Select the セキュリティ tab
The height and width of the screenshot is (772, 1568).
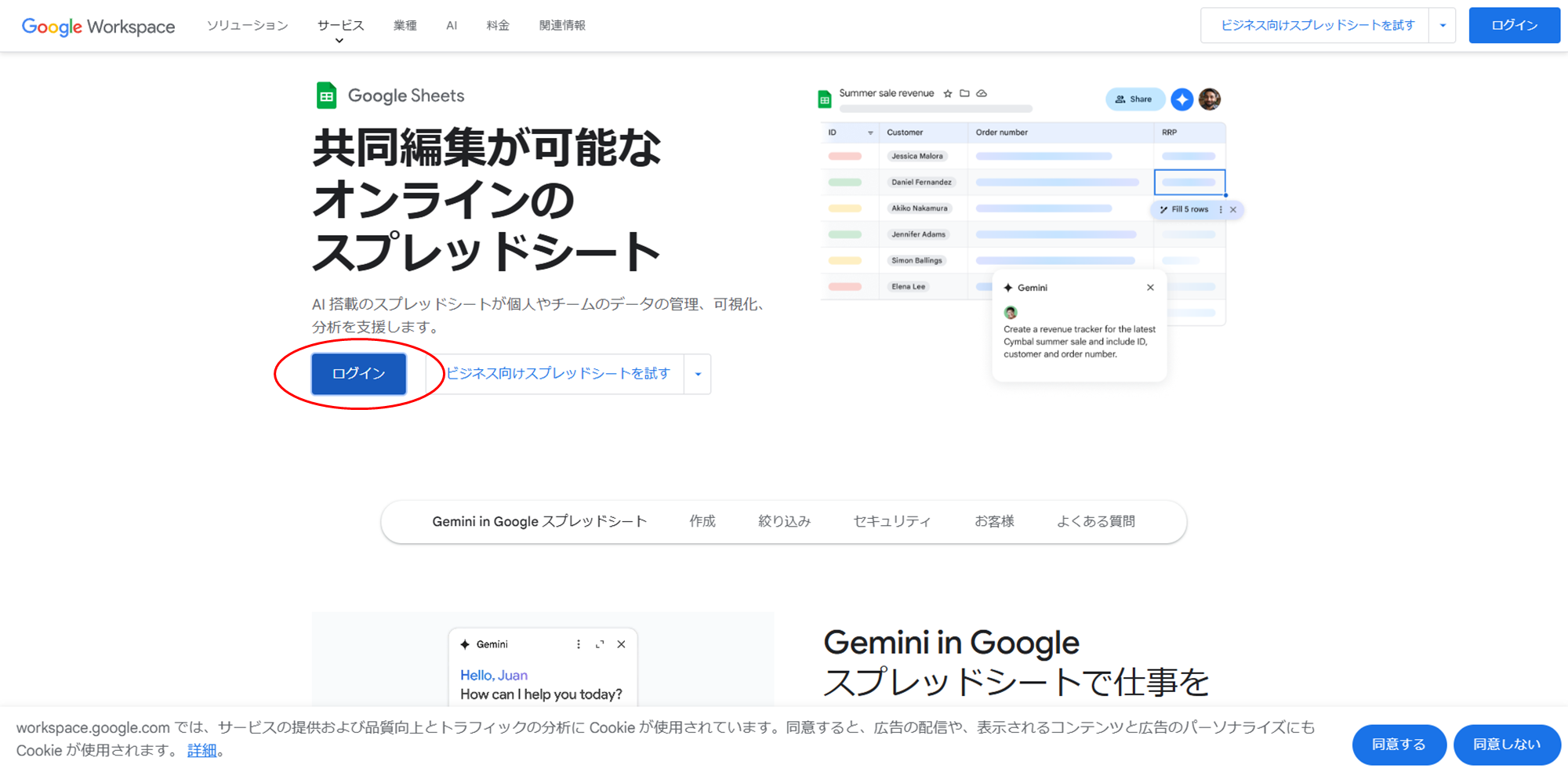pyautogui.click(x=892, y=521)
